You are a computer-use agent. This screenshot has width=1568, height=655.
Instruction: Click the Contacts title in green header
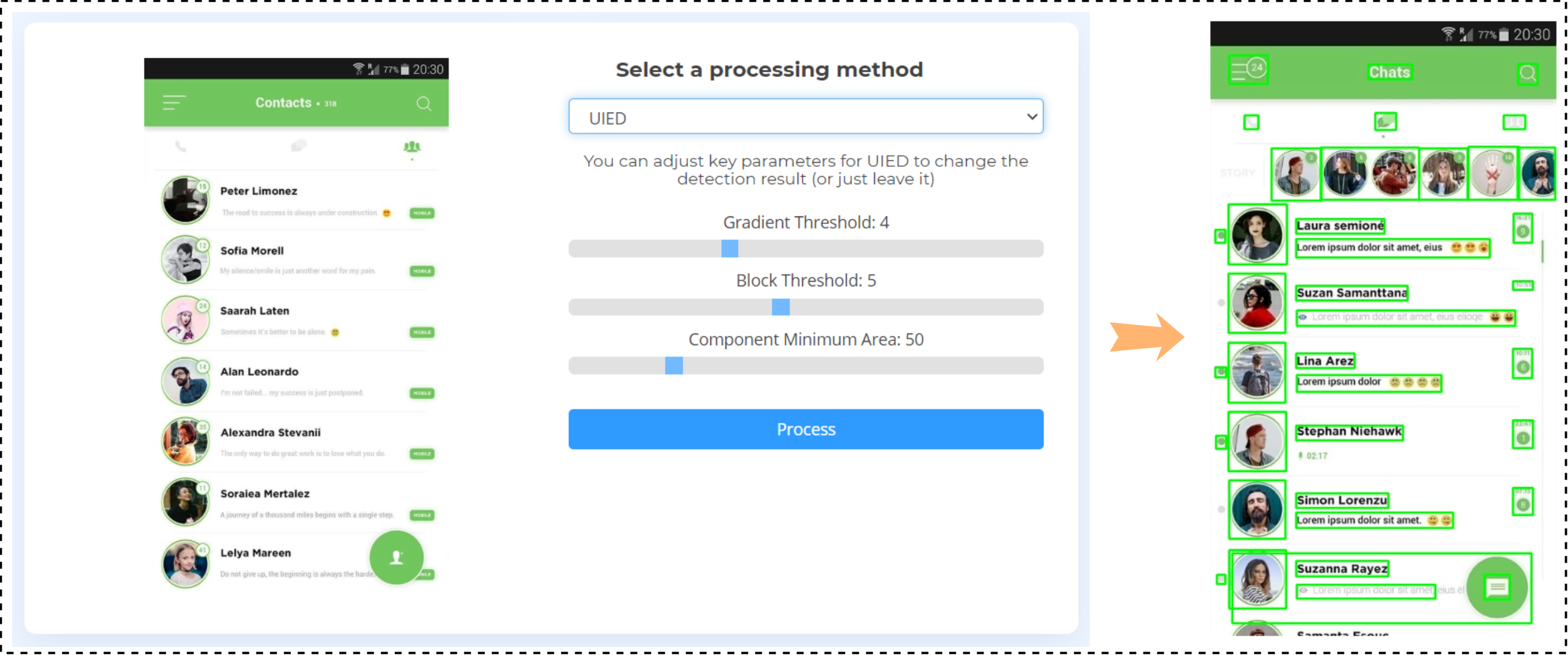click(x=284, y=103)
